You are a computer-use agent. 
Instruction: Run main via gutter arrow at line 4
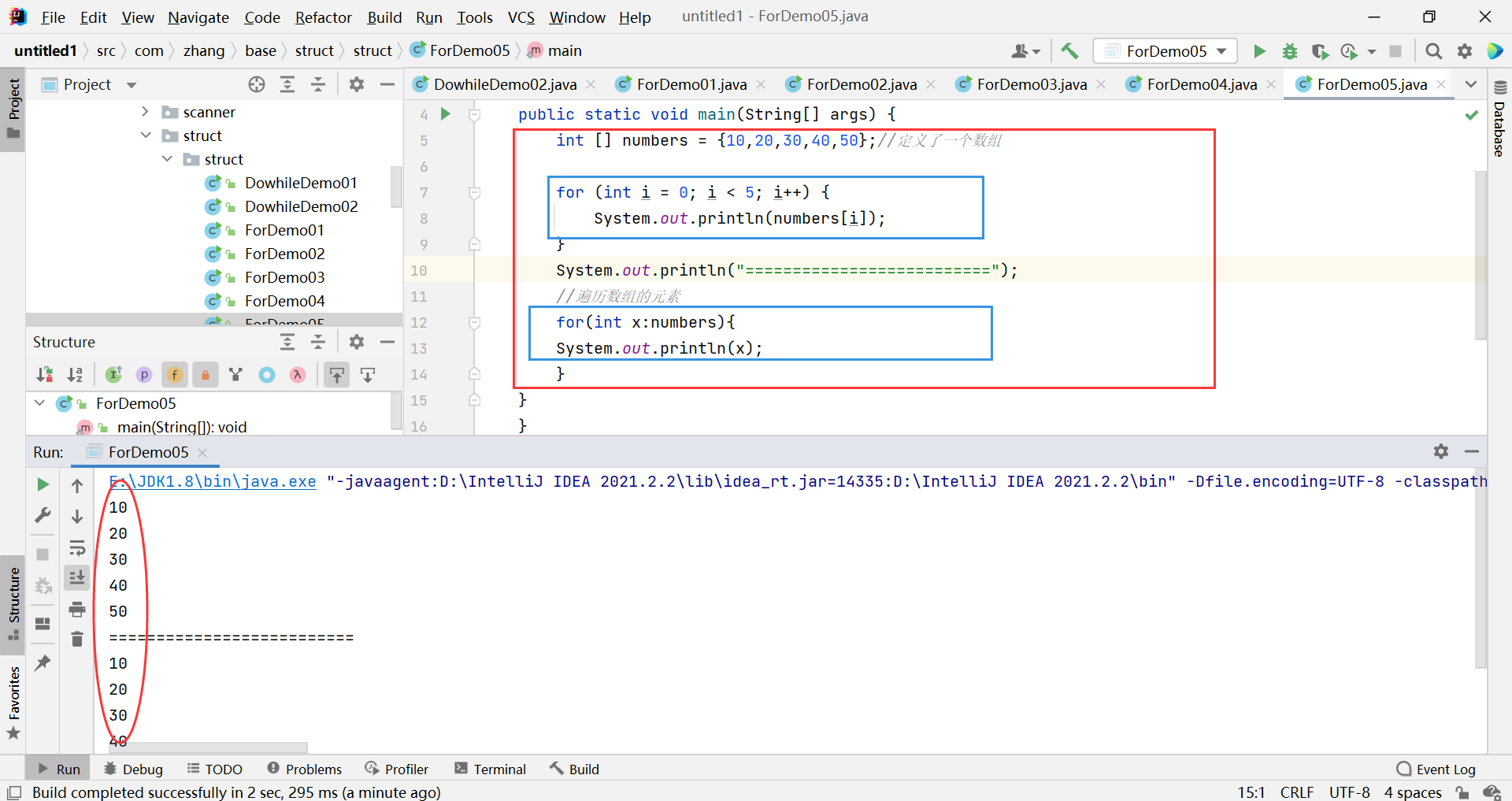(445, 114)
